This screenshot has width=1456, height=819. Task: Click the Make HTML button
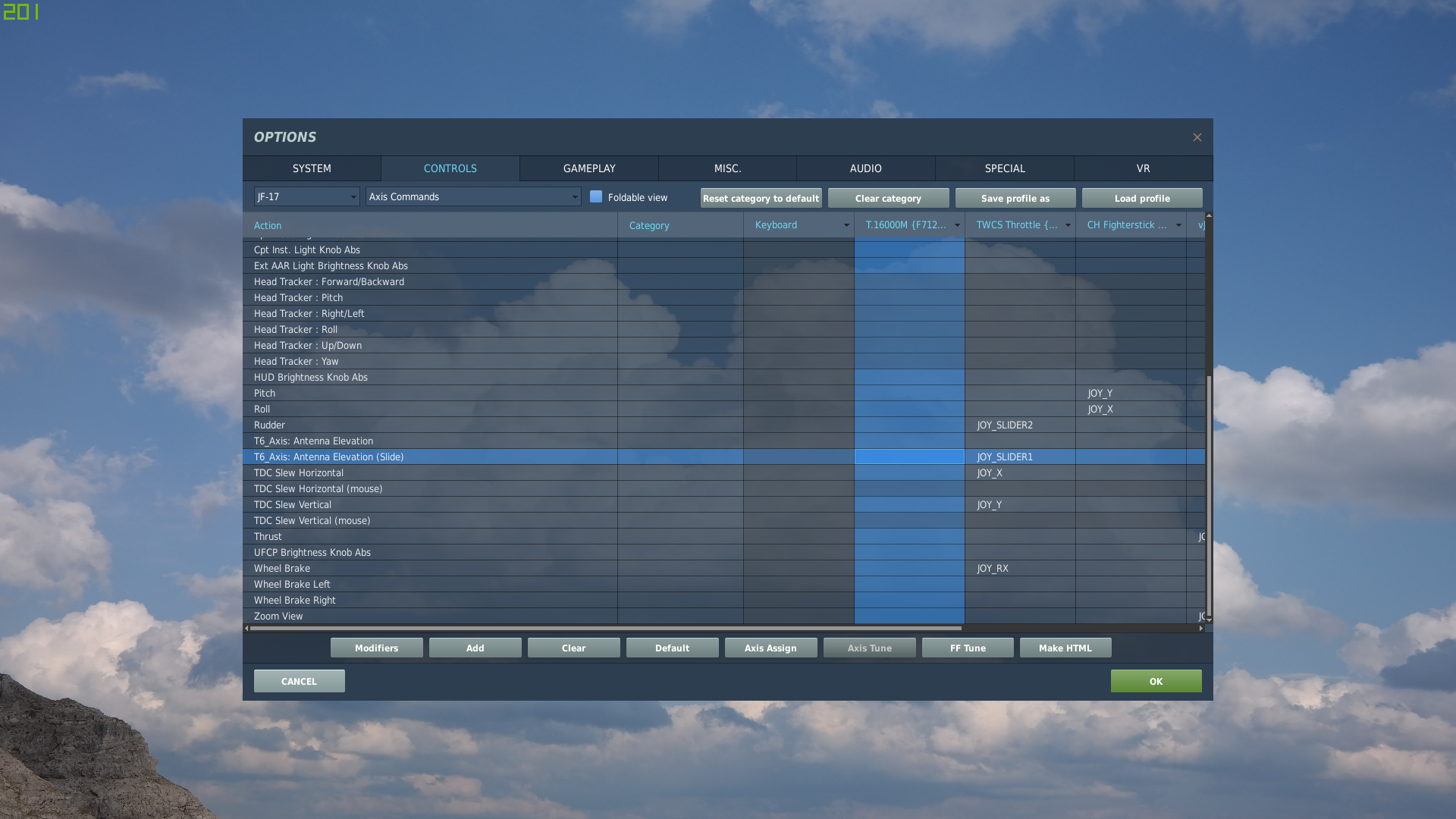(x=1065, y=648)
